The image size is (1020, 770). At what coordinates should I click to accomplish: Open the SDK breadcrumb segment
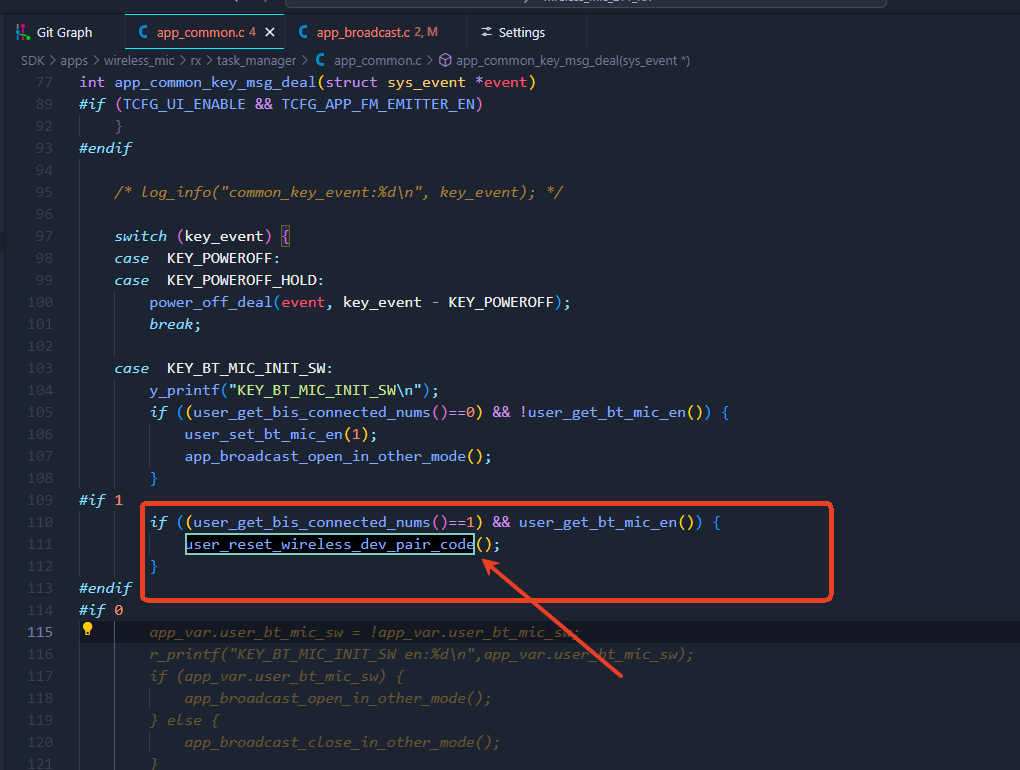coord(33,60)
